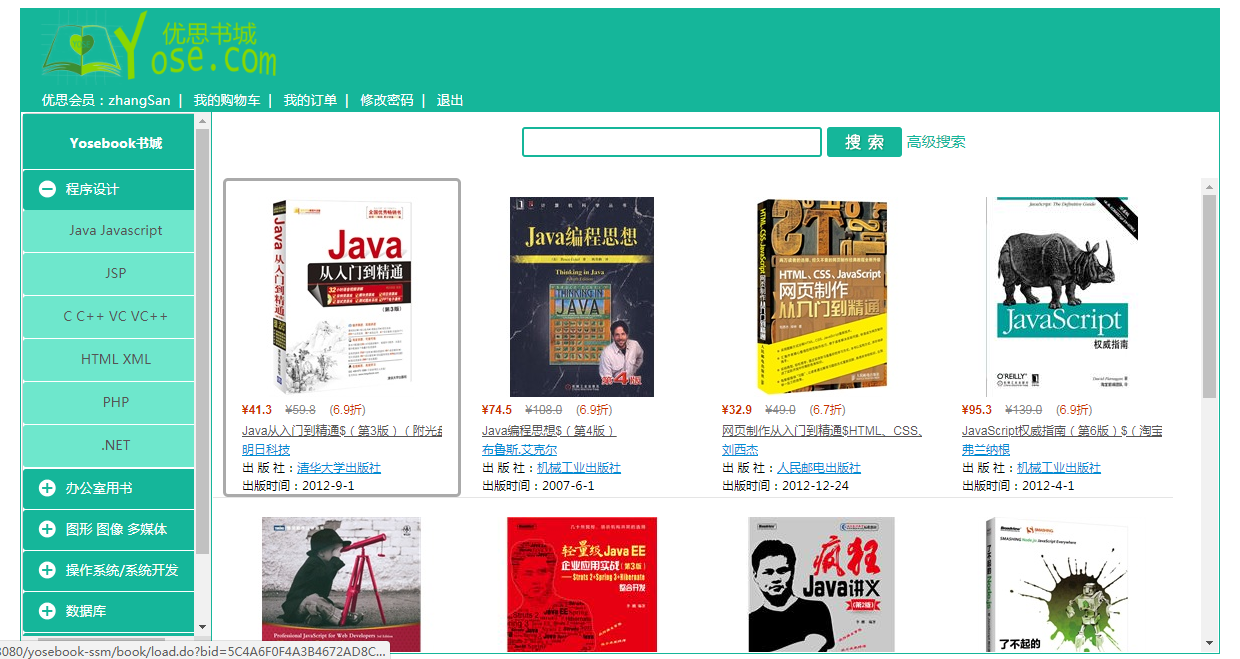Select the HTML XML subcategory
The width and height of the screenshot is (1240, 659).
tap(108, 360)
